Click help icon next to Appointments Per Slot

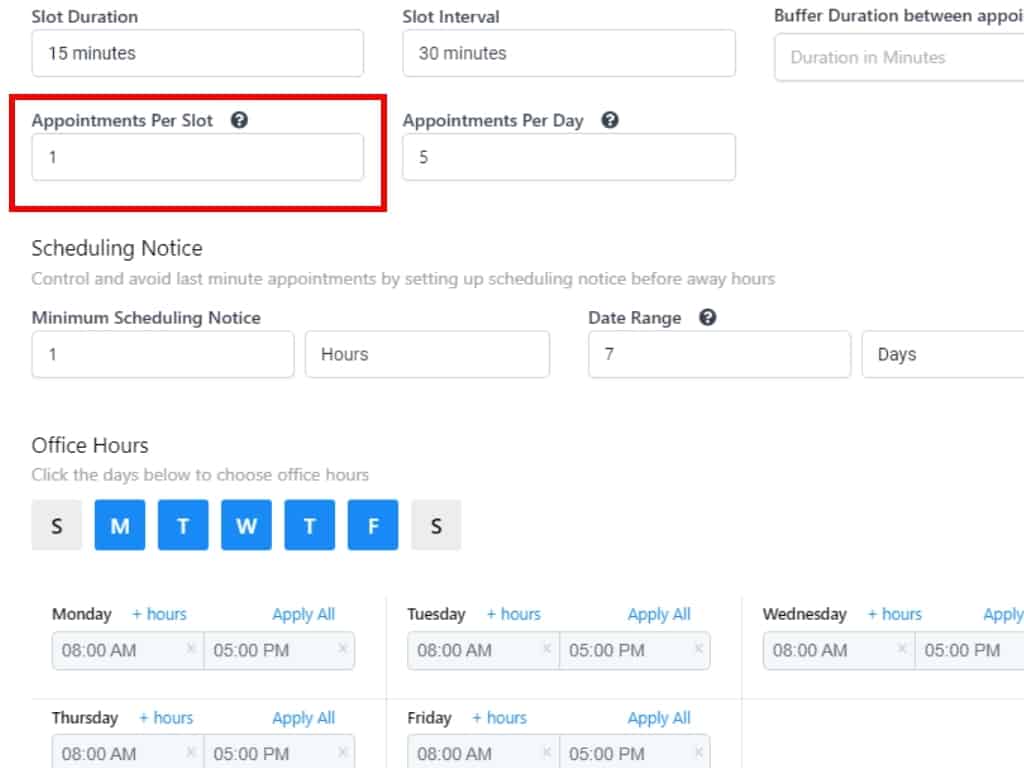pos(239,120)
